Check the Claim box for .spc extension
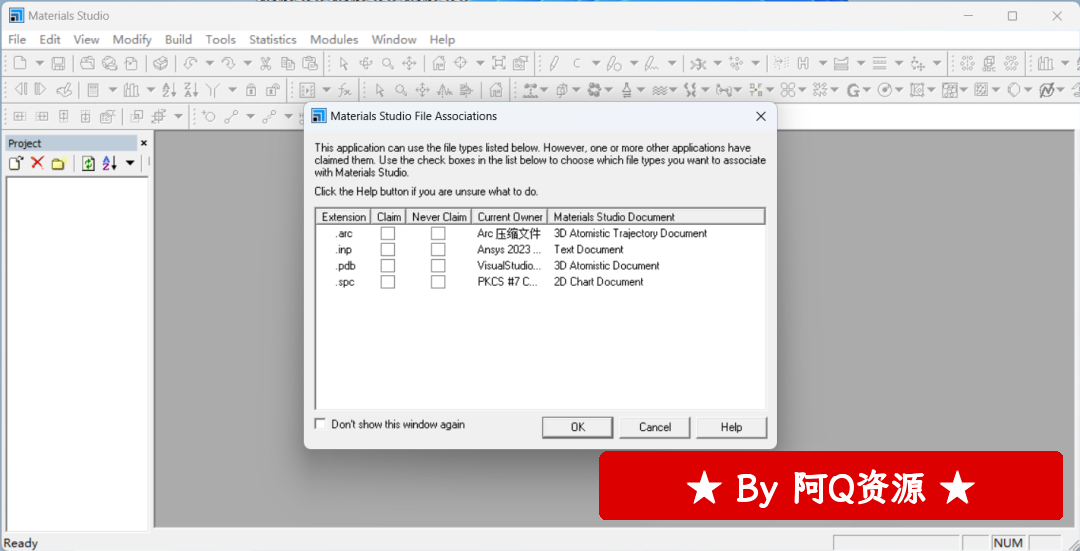 point(388,282)
